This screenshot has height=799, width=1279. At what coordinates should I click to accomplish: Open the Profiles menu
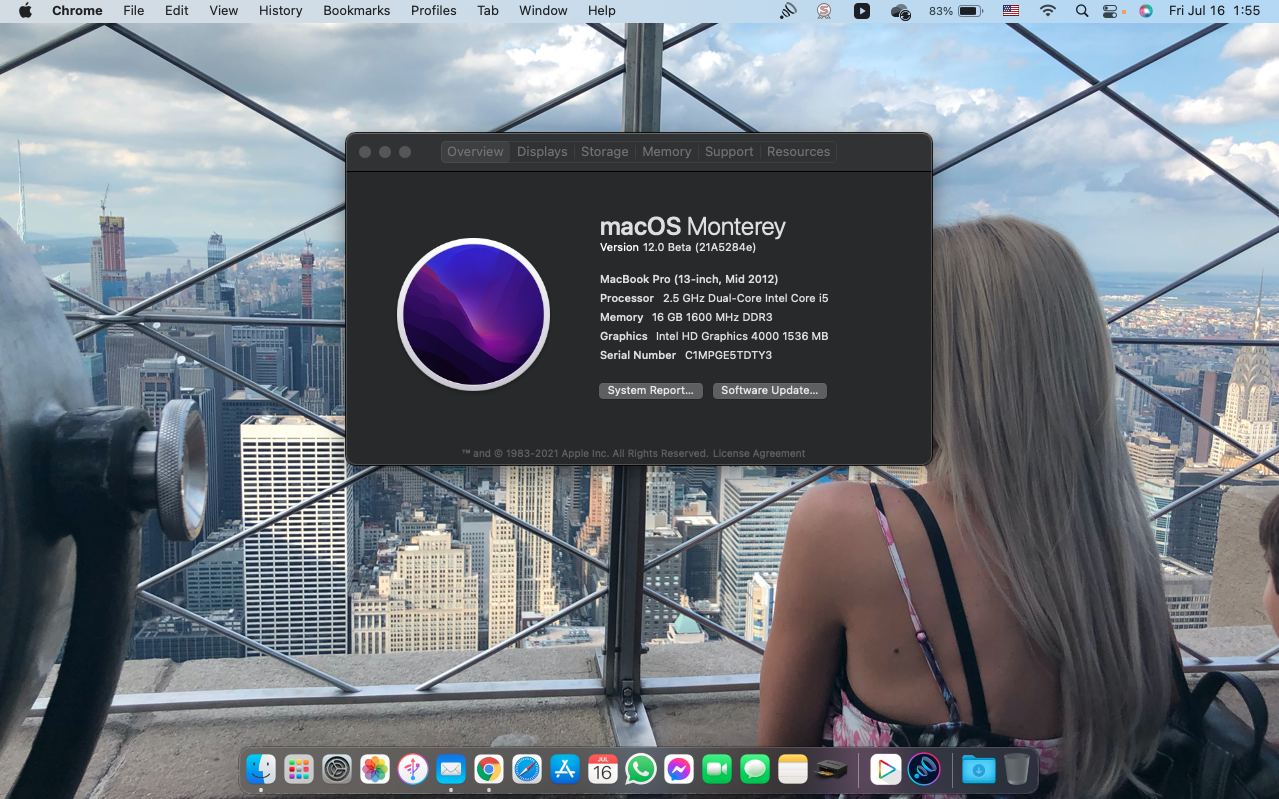point(434,10)
